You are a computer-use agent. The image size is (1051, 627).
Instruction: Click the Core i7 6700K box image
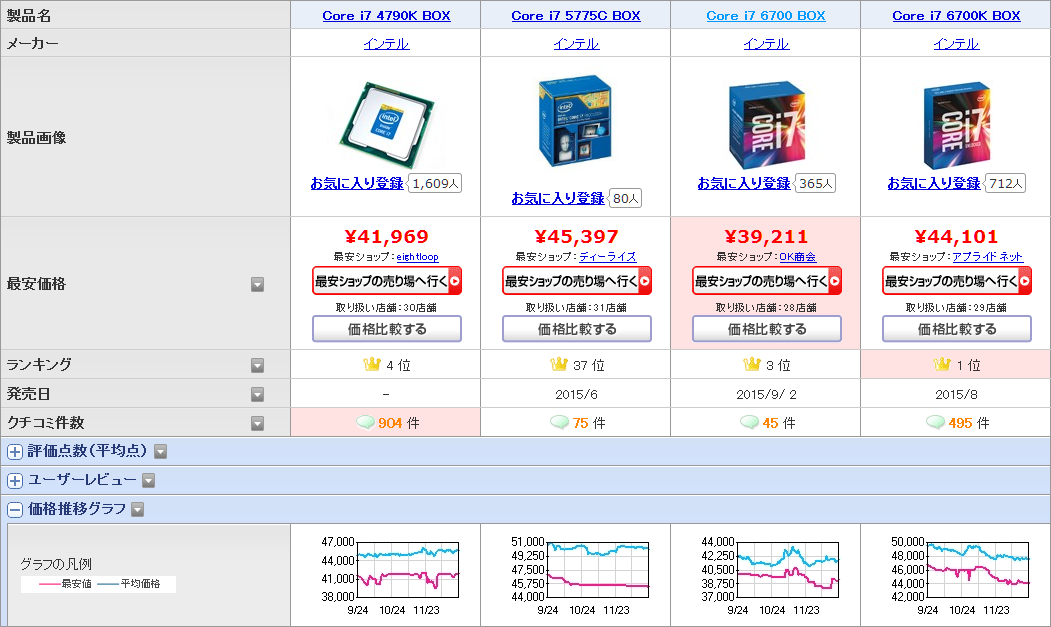(x=957, y=125)
